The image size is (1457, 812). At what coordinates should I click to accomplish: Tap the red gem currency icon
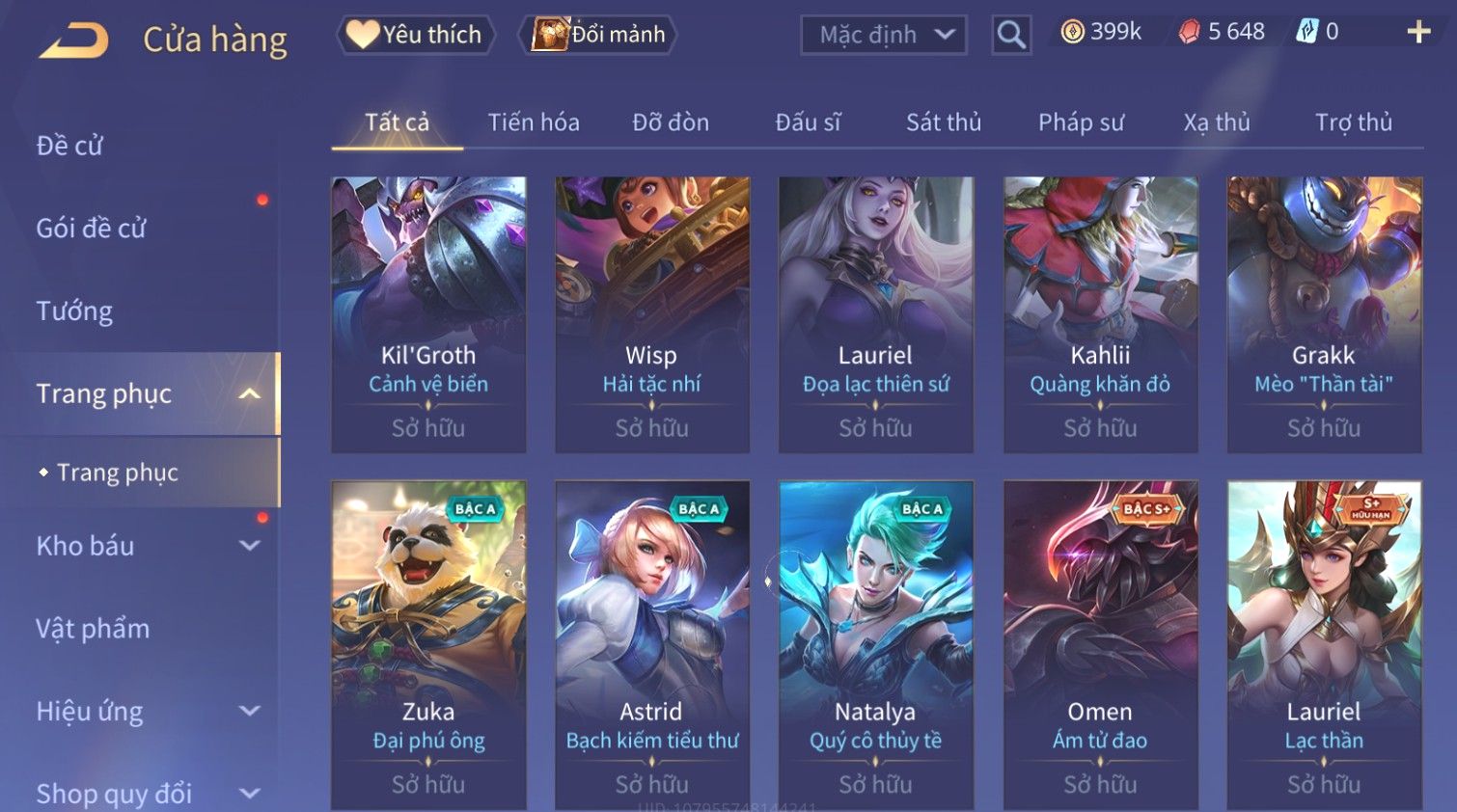coord(1189,32)
